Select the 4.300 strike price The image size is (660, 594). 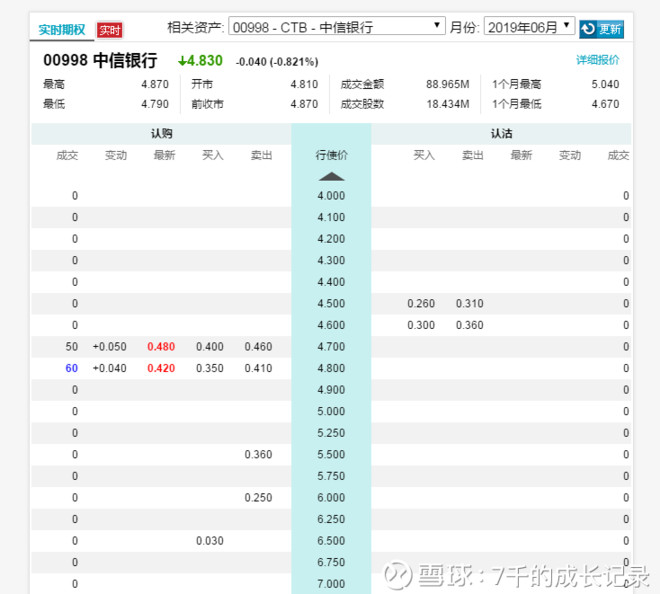pos(331,260)
